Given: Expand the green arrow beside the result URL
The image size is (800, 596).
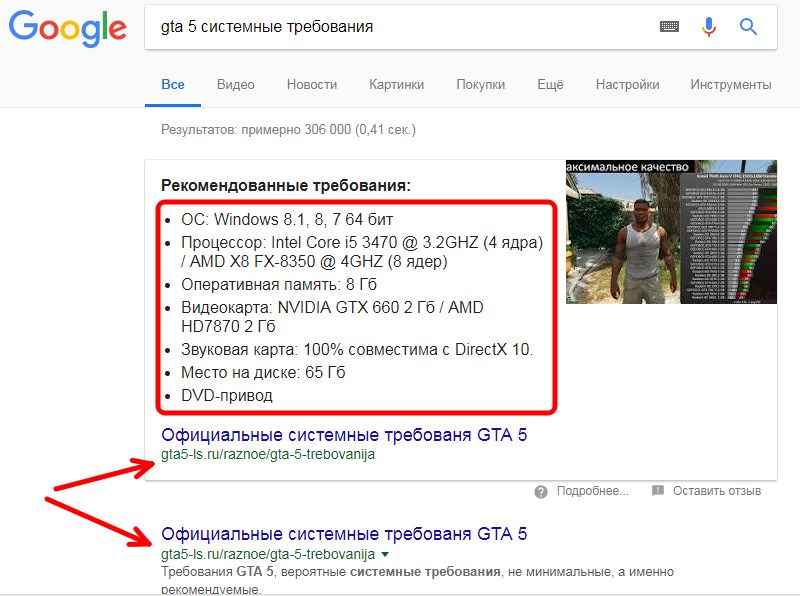Looking at the screenshot, I should [384, 554].
